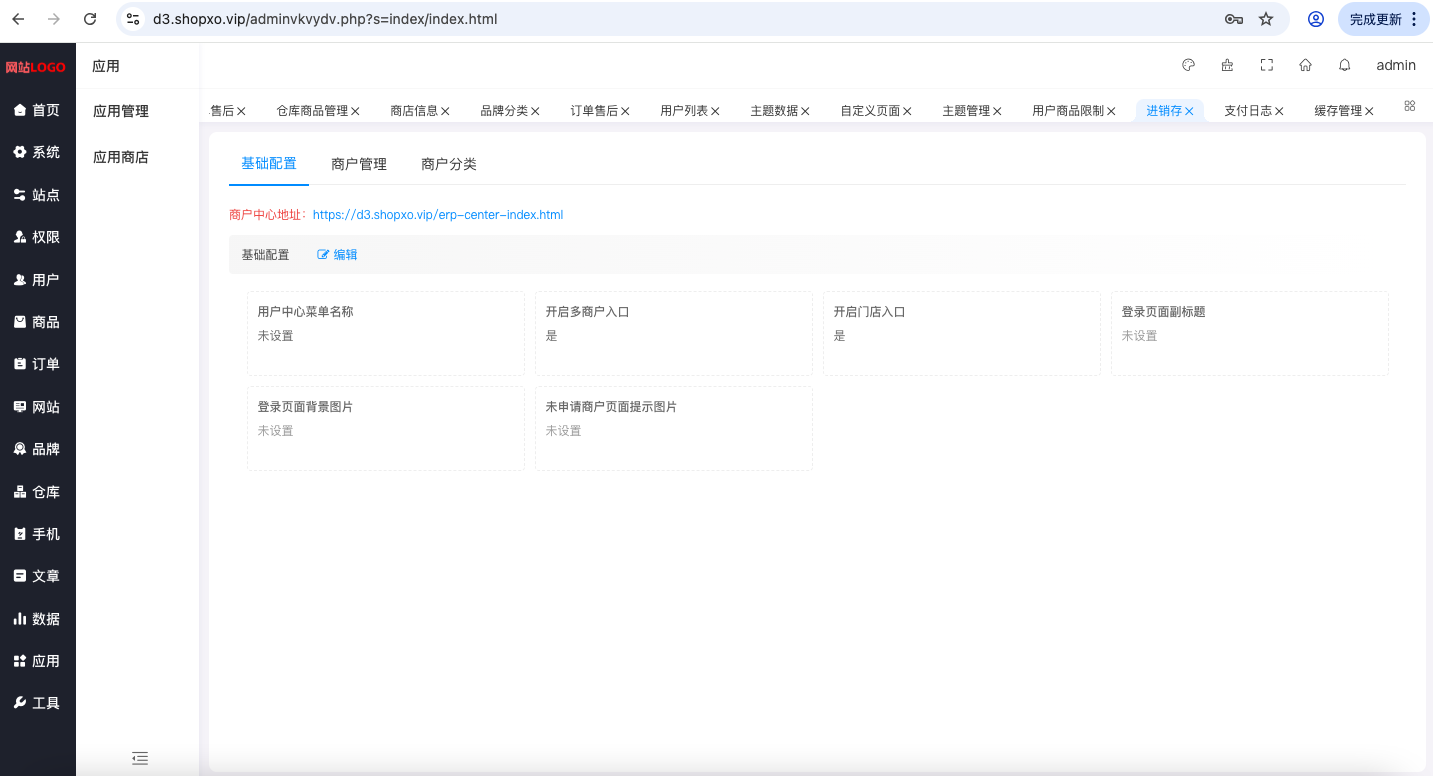The height and width of the screenshot is (776, 1433).
Task: Open the tab grid menu icon
Action: [1410, 106]
